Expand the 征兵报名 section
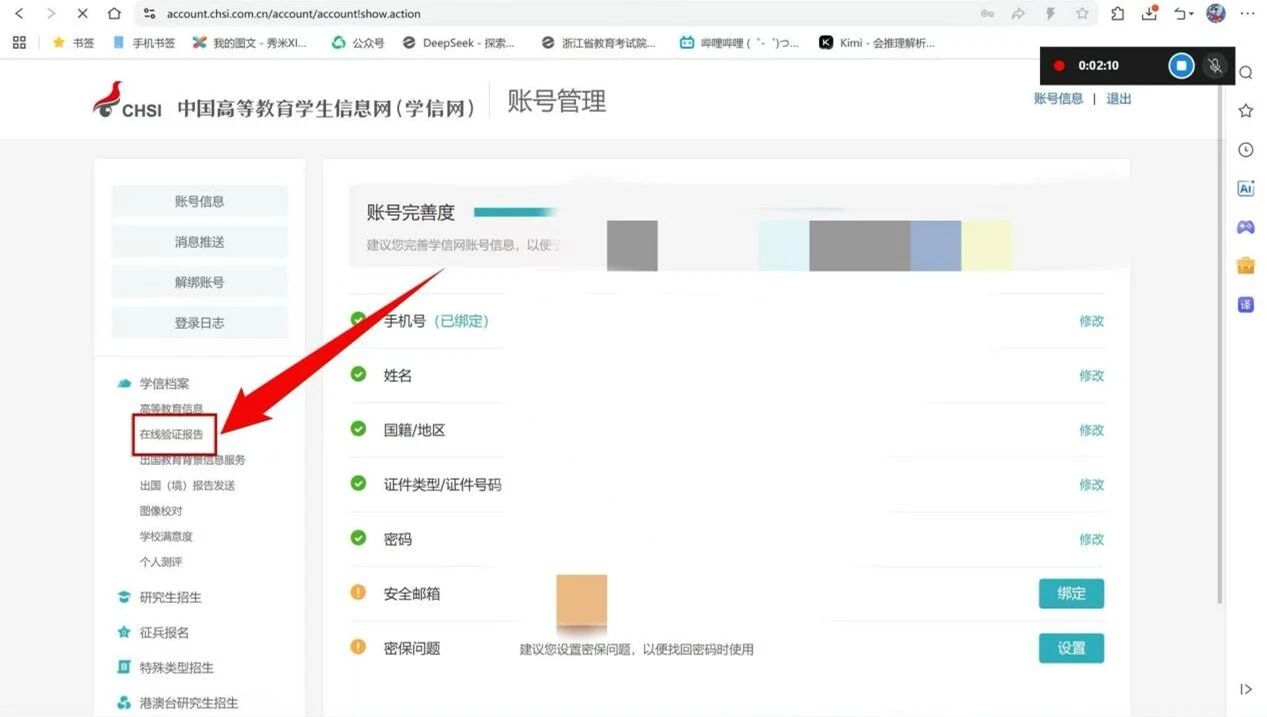Screen dimensions: 1267x717 tap(164, 632)
